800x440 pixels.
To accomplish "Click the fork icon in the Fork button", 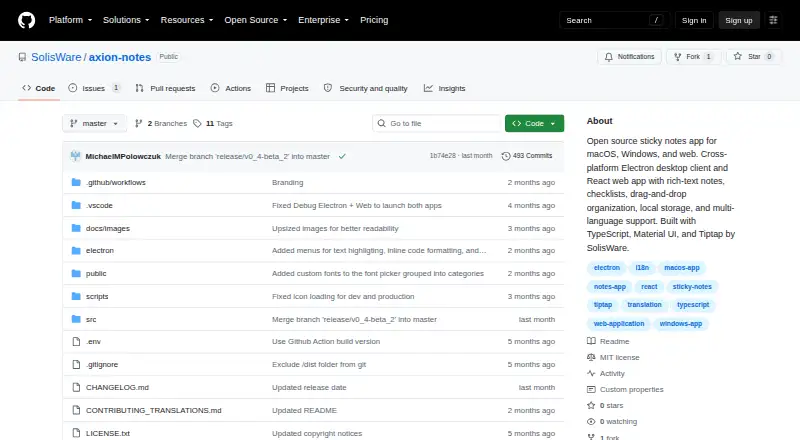I will 678,57.
